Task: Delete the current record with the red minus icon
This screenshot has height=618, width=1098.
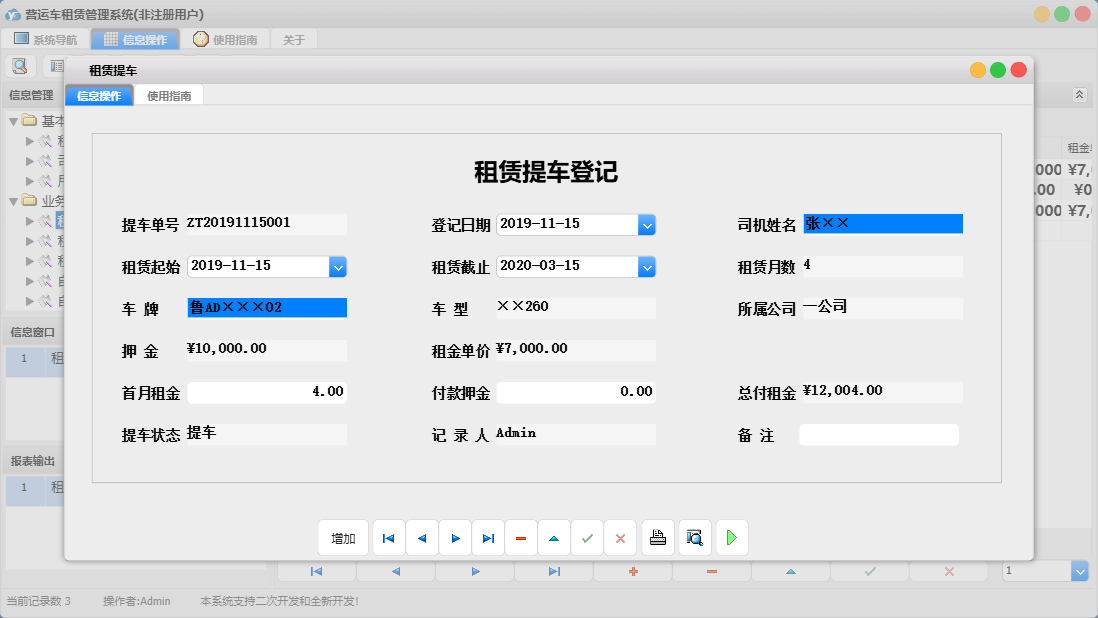Action: 521,537
